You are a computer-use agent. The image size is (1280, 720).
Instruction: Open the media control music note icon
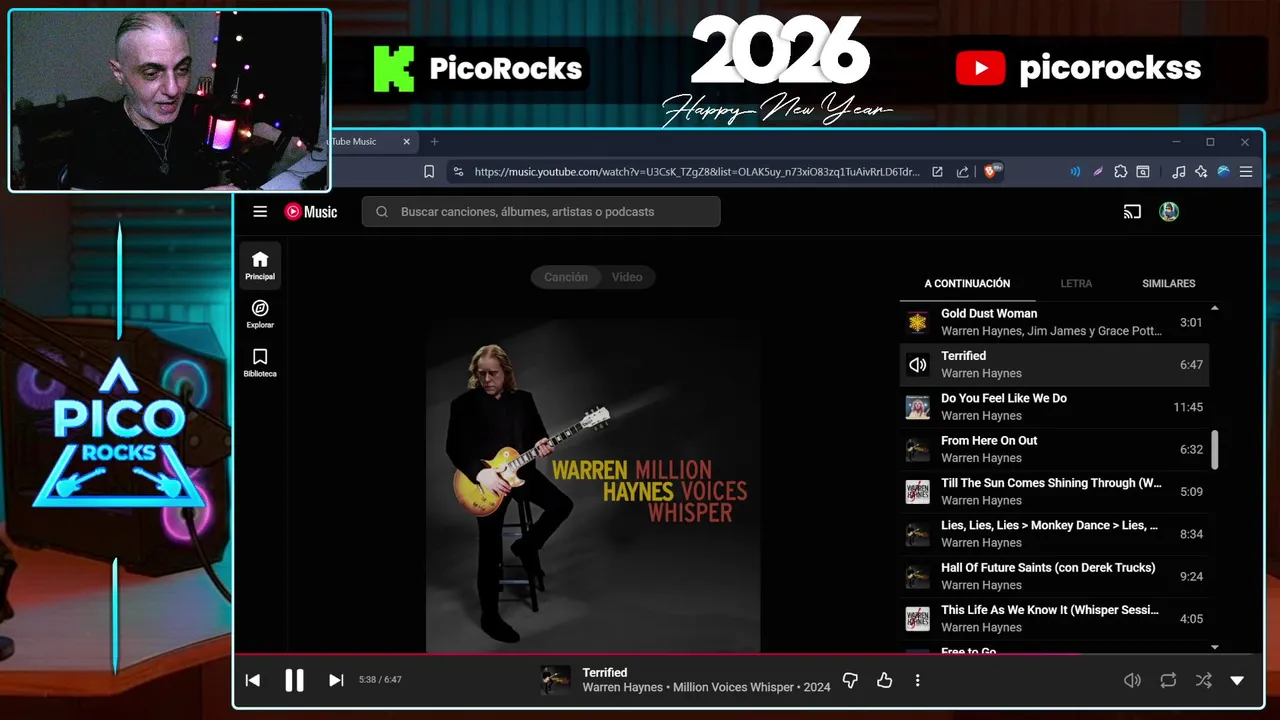pyautogui.click(x=1179, y=172)
